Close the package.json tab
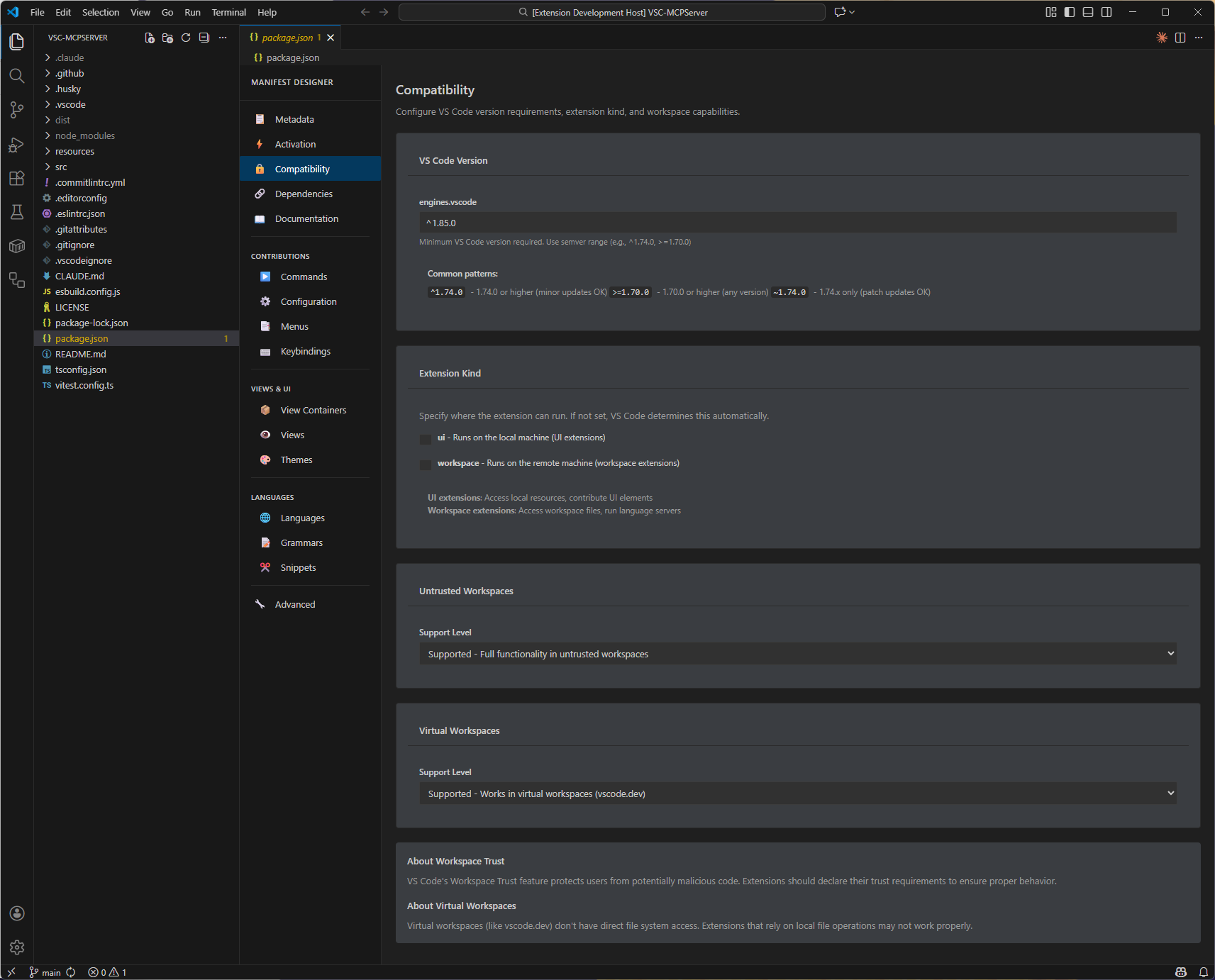This screenshot has width=1215, height=980. (x=331, y=38)
